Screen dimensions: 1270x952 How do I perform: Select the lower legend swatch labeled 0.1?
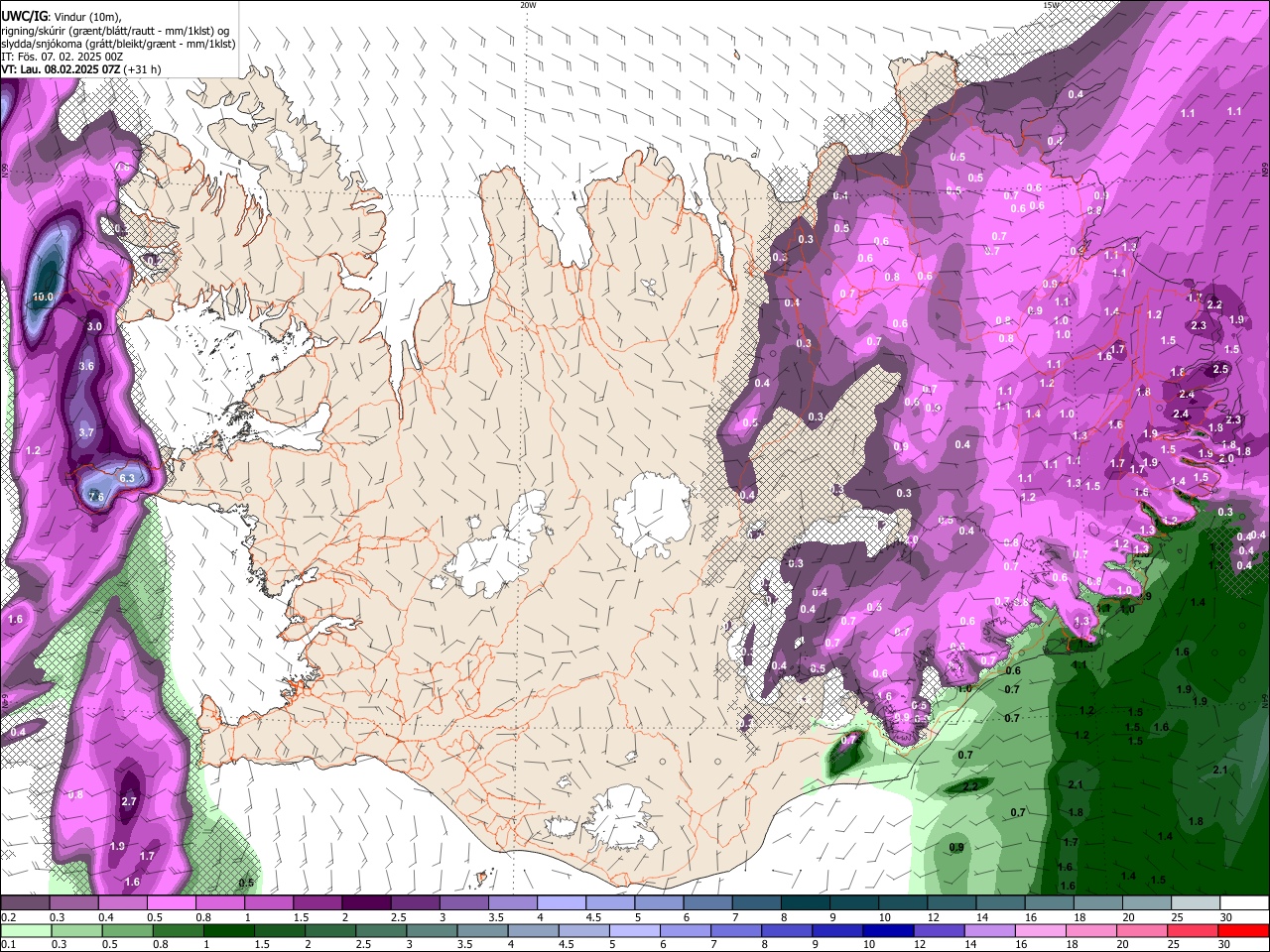(x=25, y=931)
